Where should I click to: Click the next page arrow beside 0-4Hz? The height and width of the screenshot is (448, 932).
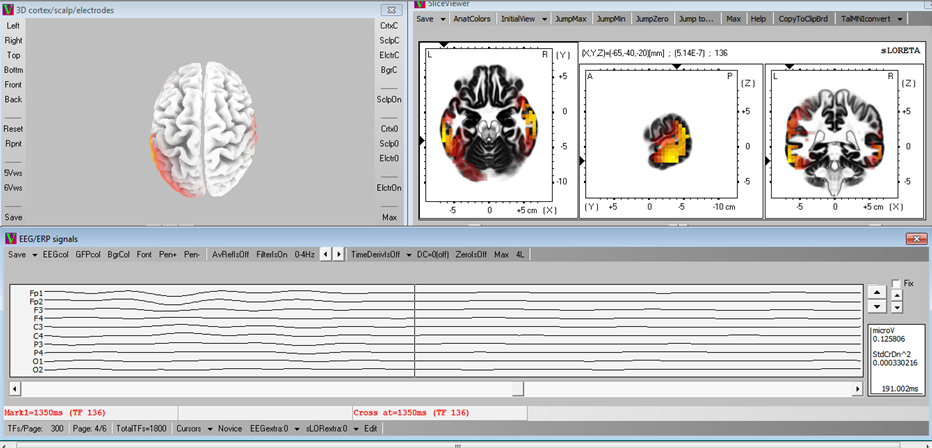(x=339, y=254)
